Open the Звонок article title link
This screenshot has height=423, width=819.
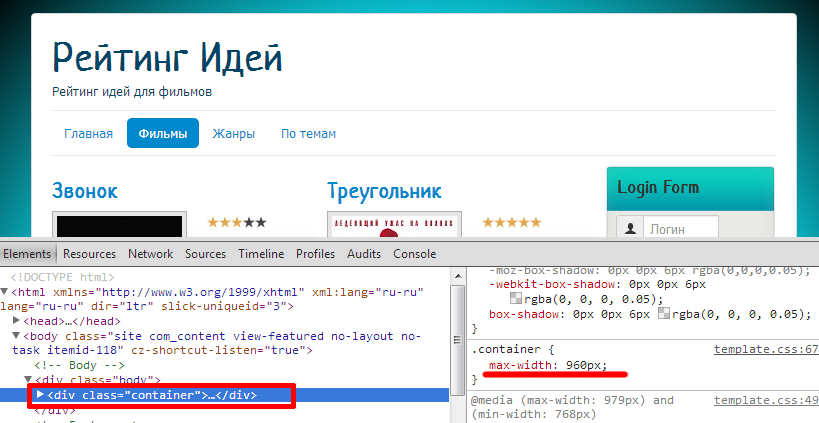coord(85,190)
